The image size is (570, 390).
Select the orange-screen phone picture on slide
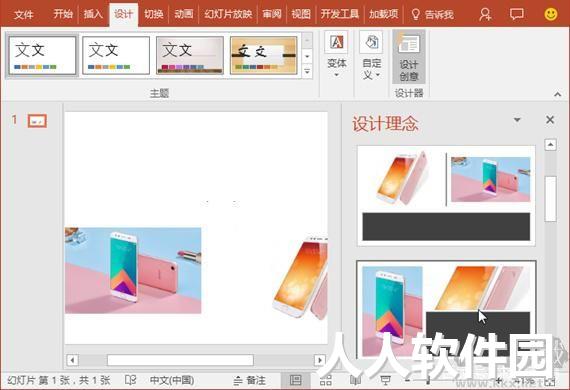(x=300, y=277)
